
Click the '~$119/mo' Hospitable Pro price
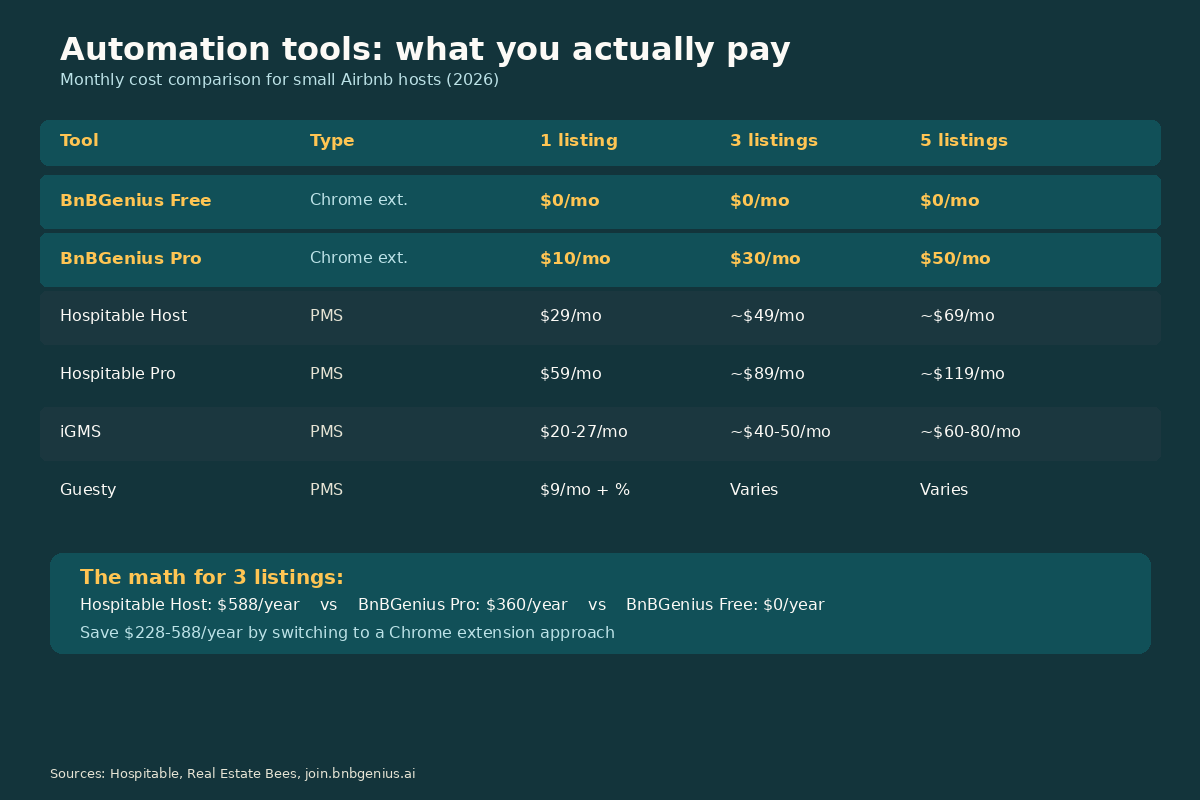pos(962,374)
